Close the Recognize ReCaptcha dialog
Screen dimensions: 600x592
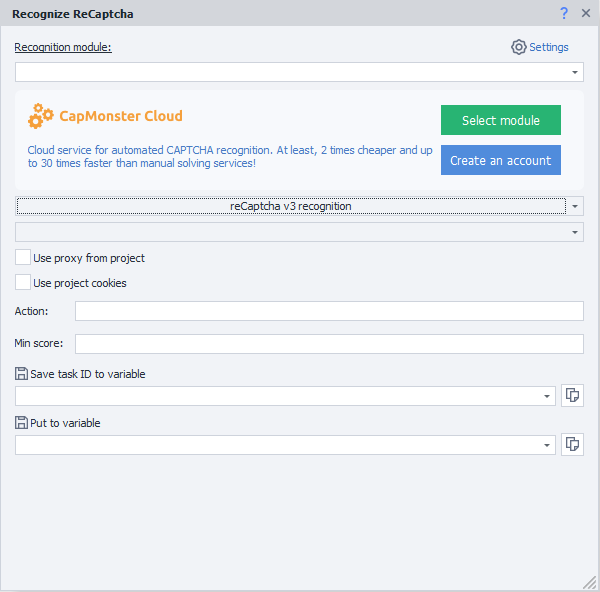point(584,13)
